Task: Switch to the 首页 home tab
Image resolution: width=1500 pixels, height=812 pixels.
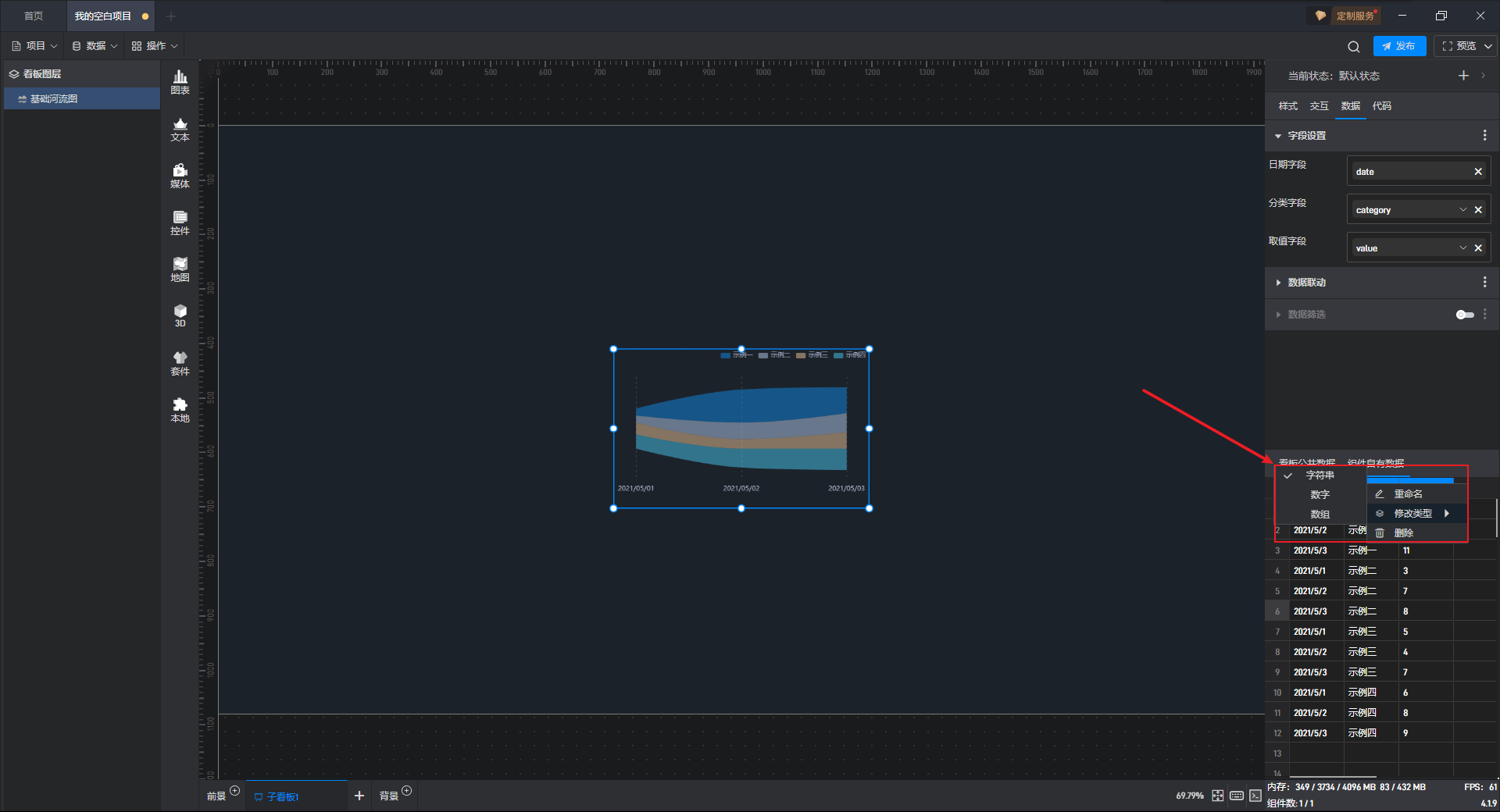Action: pyautogui.click(x=34, y=16)
